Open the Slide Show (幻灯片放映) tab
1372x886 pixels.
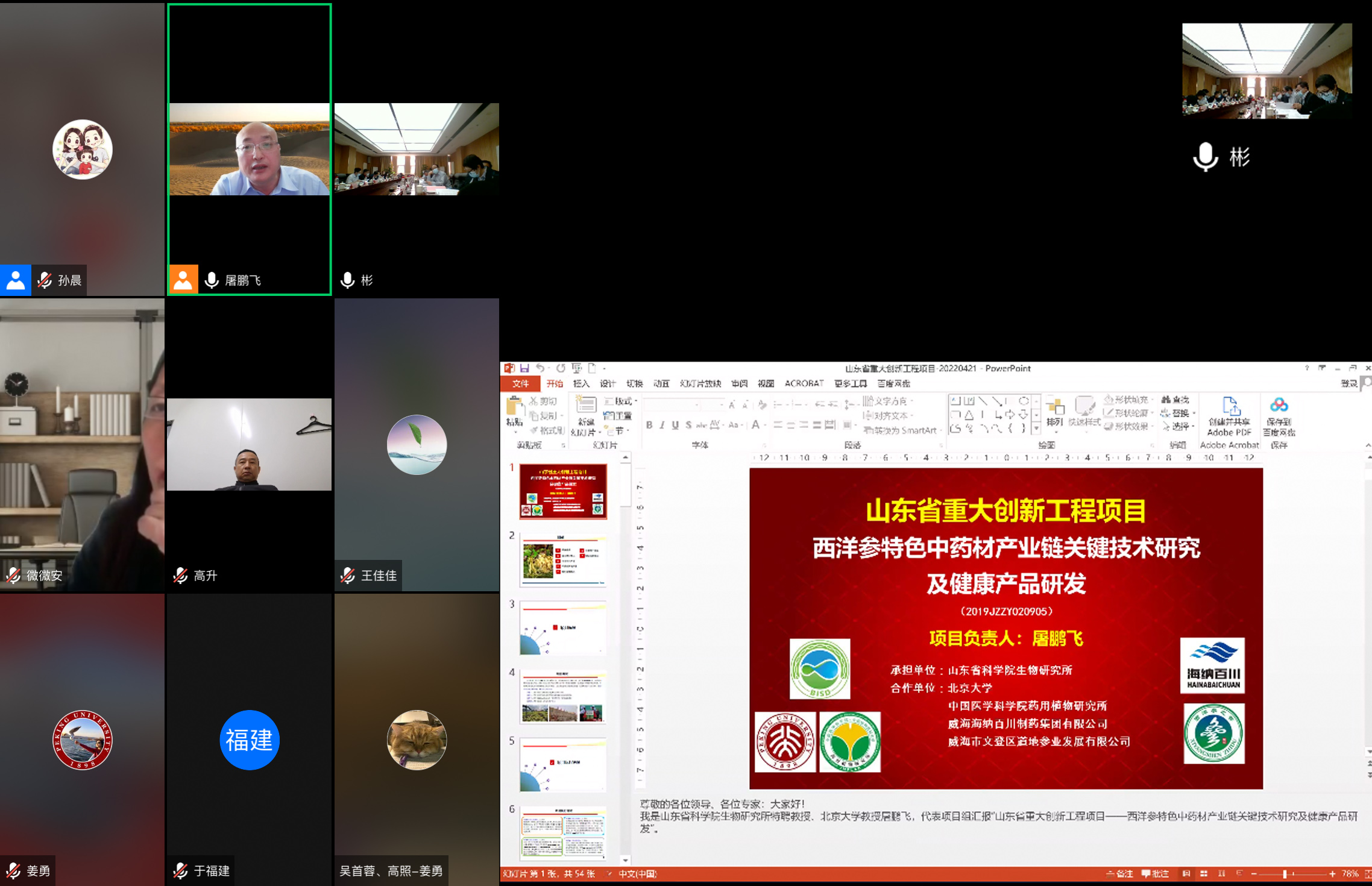pyautogui.click(x=700, y=383)
